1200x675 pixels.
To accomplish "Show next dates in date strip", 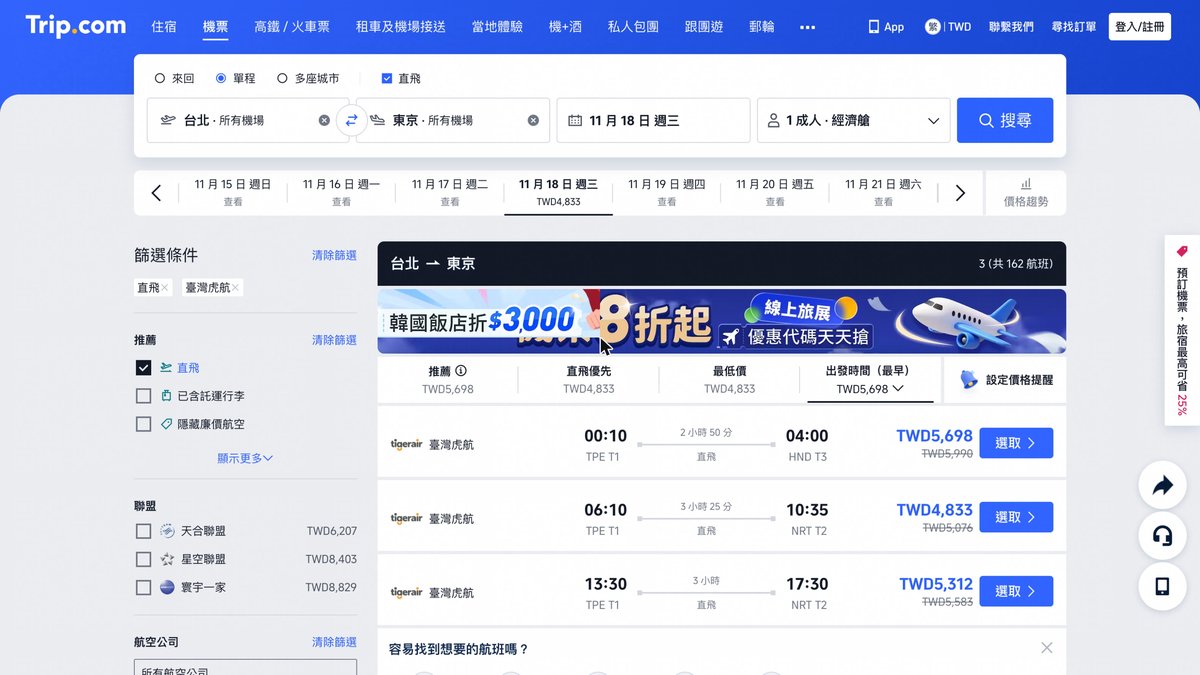I will (x=960, y=193).
